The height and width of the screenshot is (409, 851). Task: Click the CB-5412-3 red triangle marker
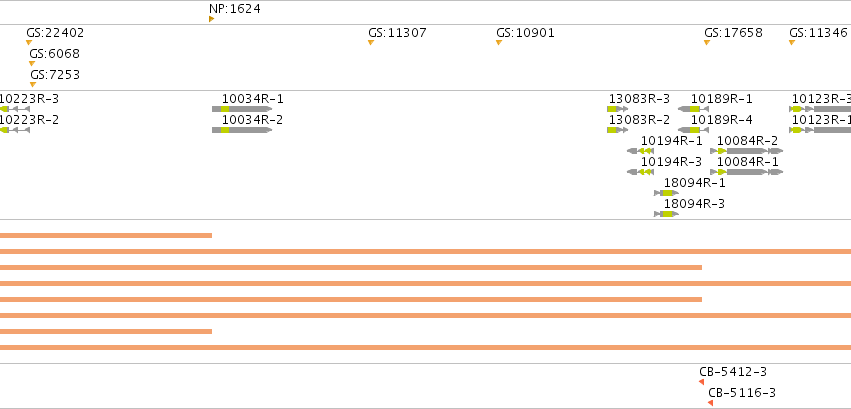point(701,382)
